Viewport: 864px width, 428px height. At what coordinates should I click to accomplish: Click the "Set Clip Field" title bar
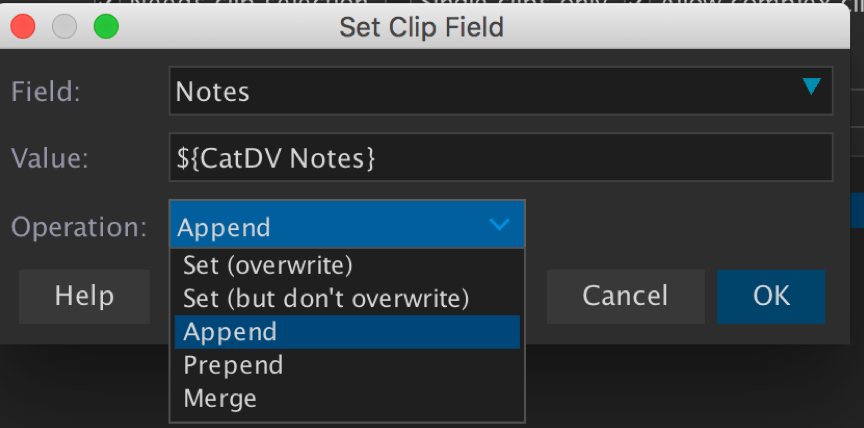(x=421, y=27)
